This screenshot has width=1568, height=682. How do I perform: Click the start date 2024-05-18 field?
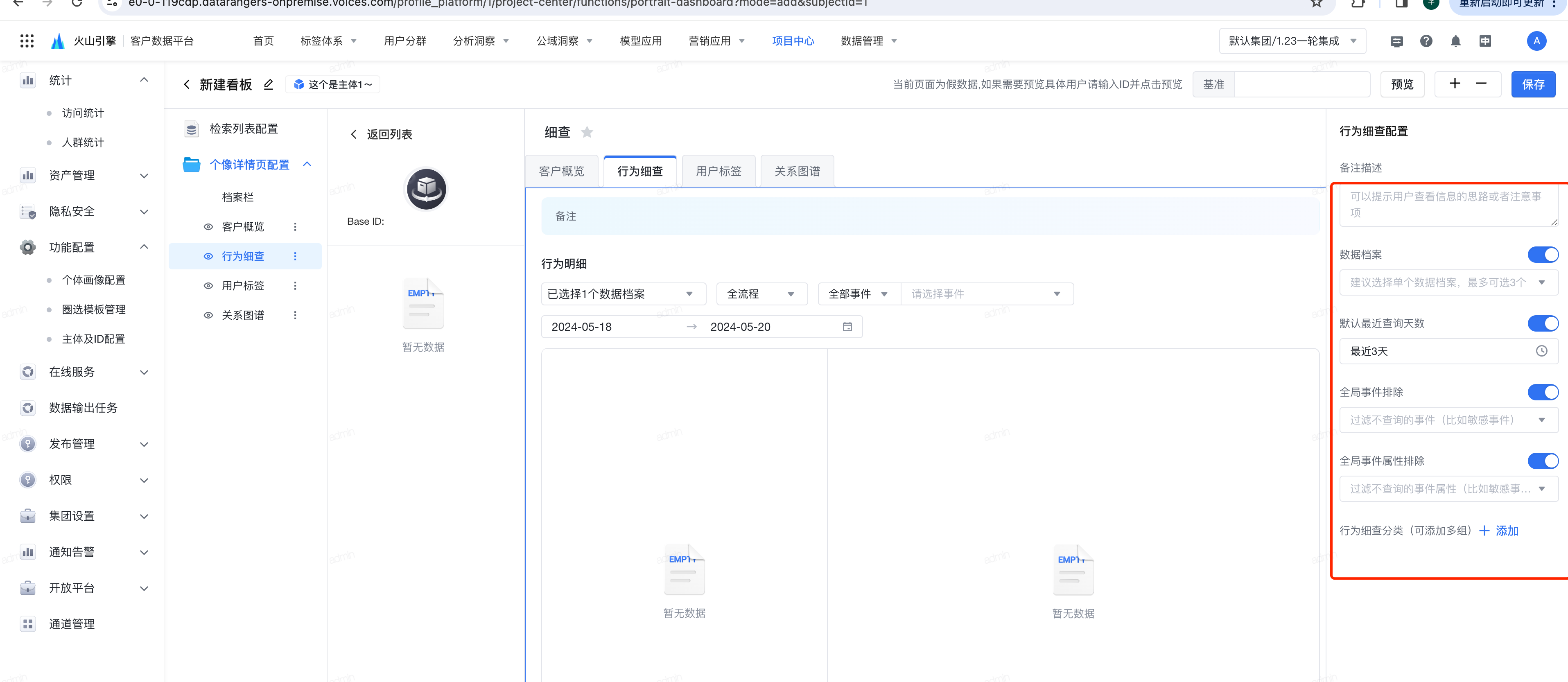[581, 327]
